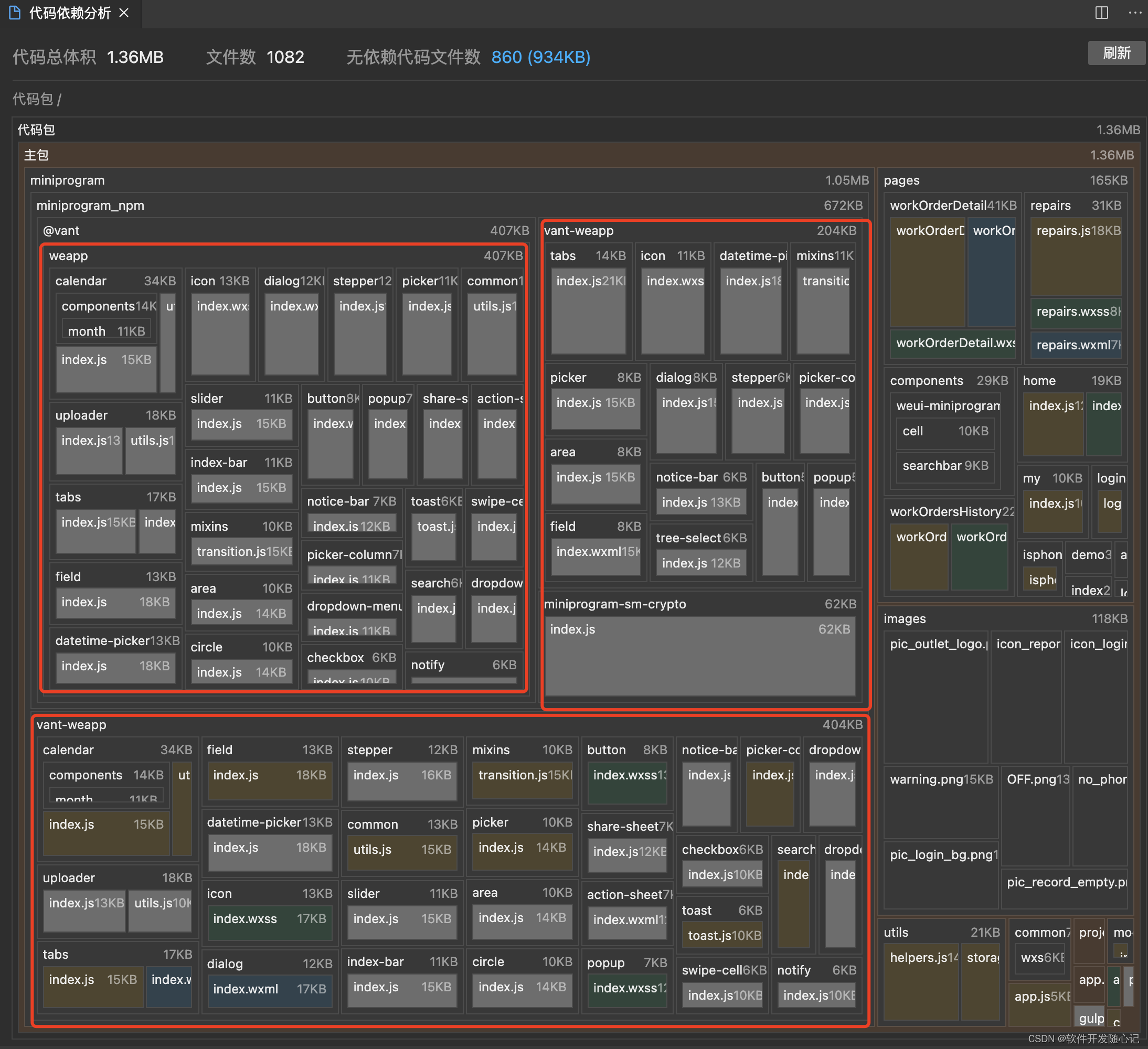Close the 代码依赖分析 tab
The height and width of the screenshot is (1049, 1148).
[x=124, y=13]
